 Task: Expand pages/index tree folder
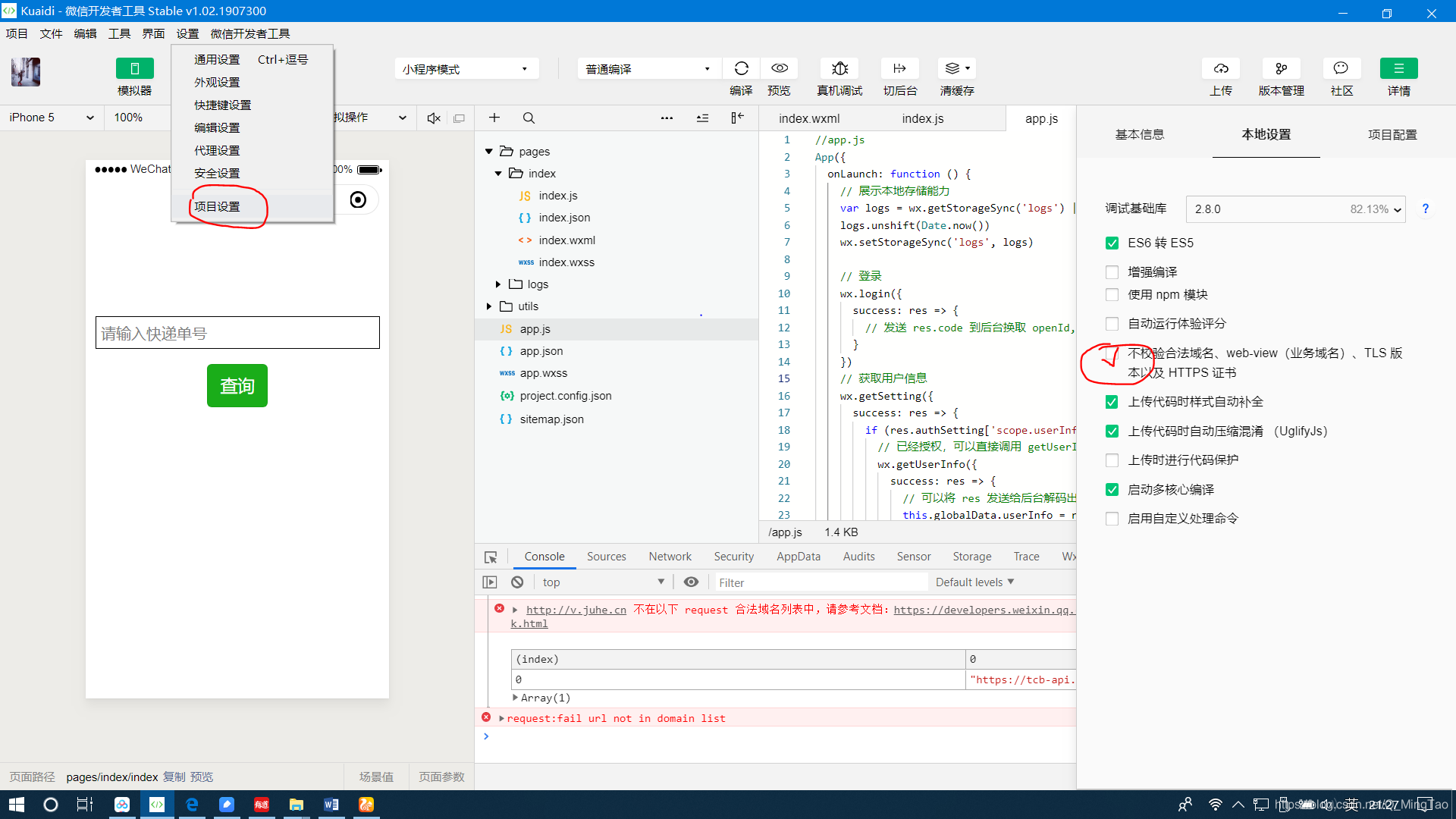coord(498,173)
